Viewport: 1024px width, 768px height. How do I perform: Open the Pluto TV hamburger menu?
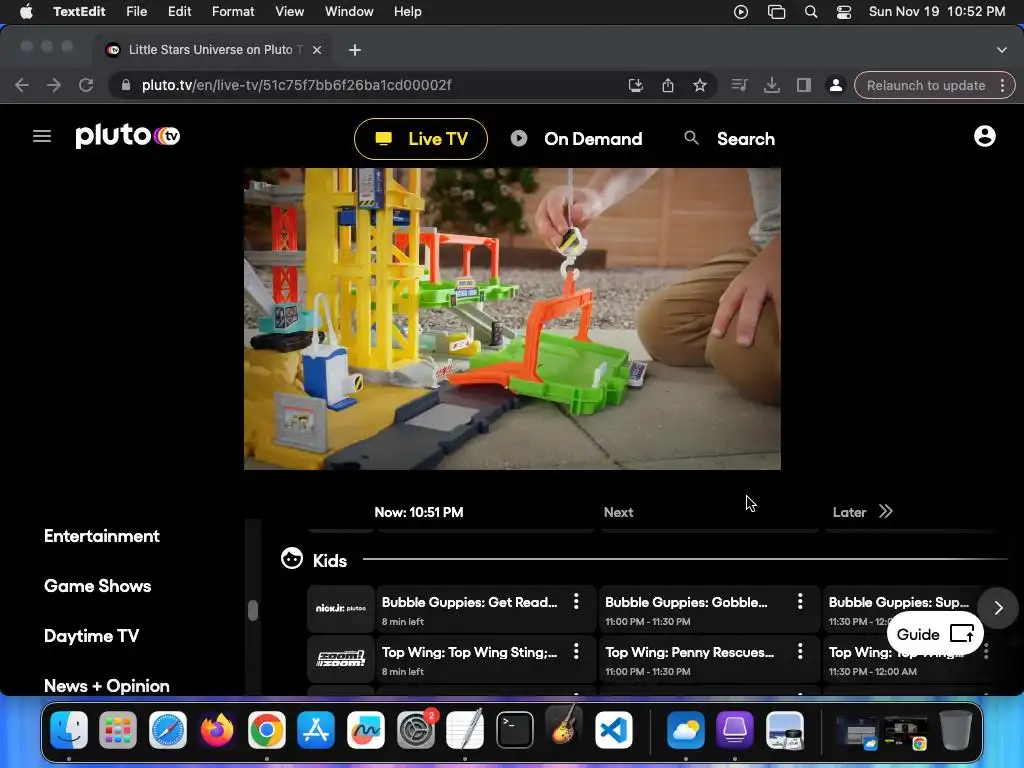coord(42,136)
